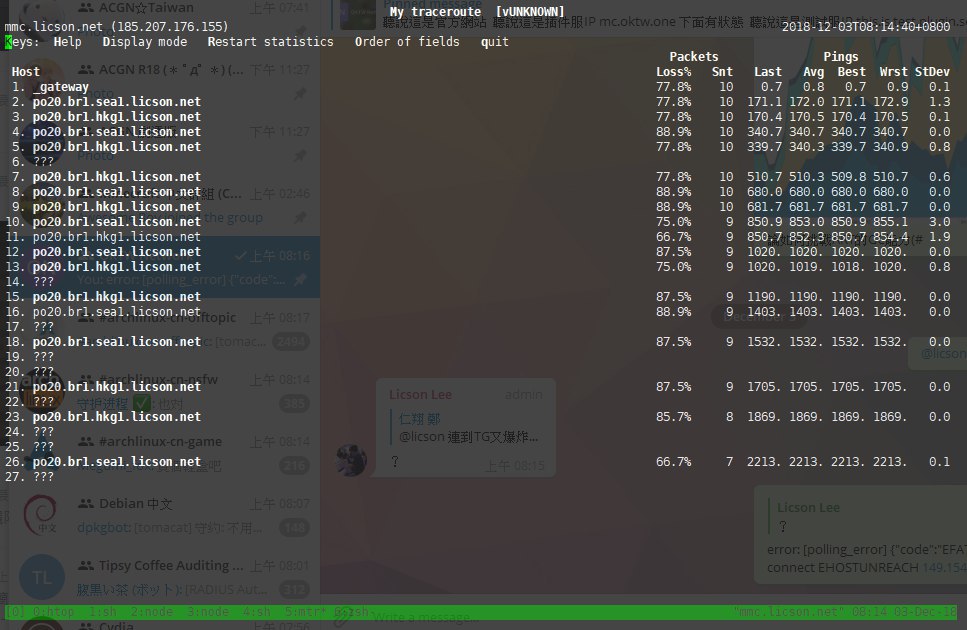This screenshot has width=967, height=630.
Task: Switch to tmux window 0:htop
Action: pos(53,612)
